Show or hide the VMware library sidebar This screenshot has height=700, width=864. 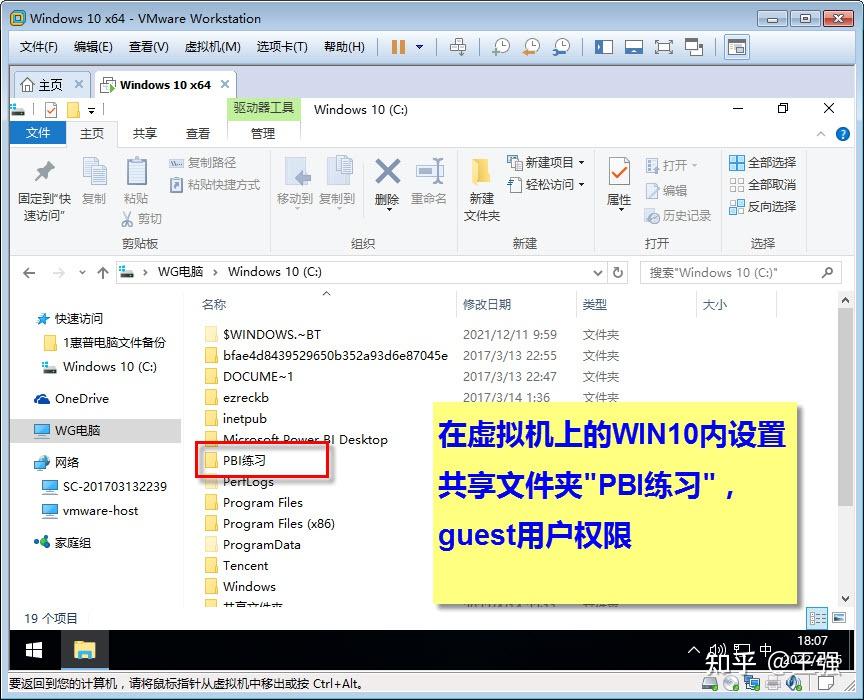[604, 47]
